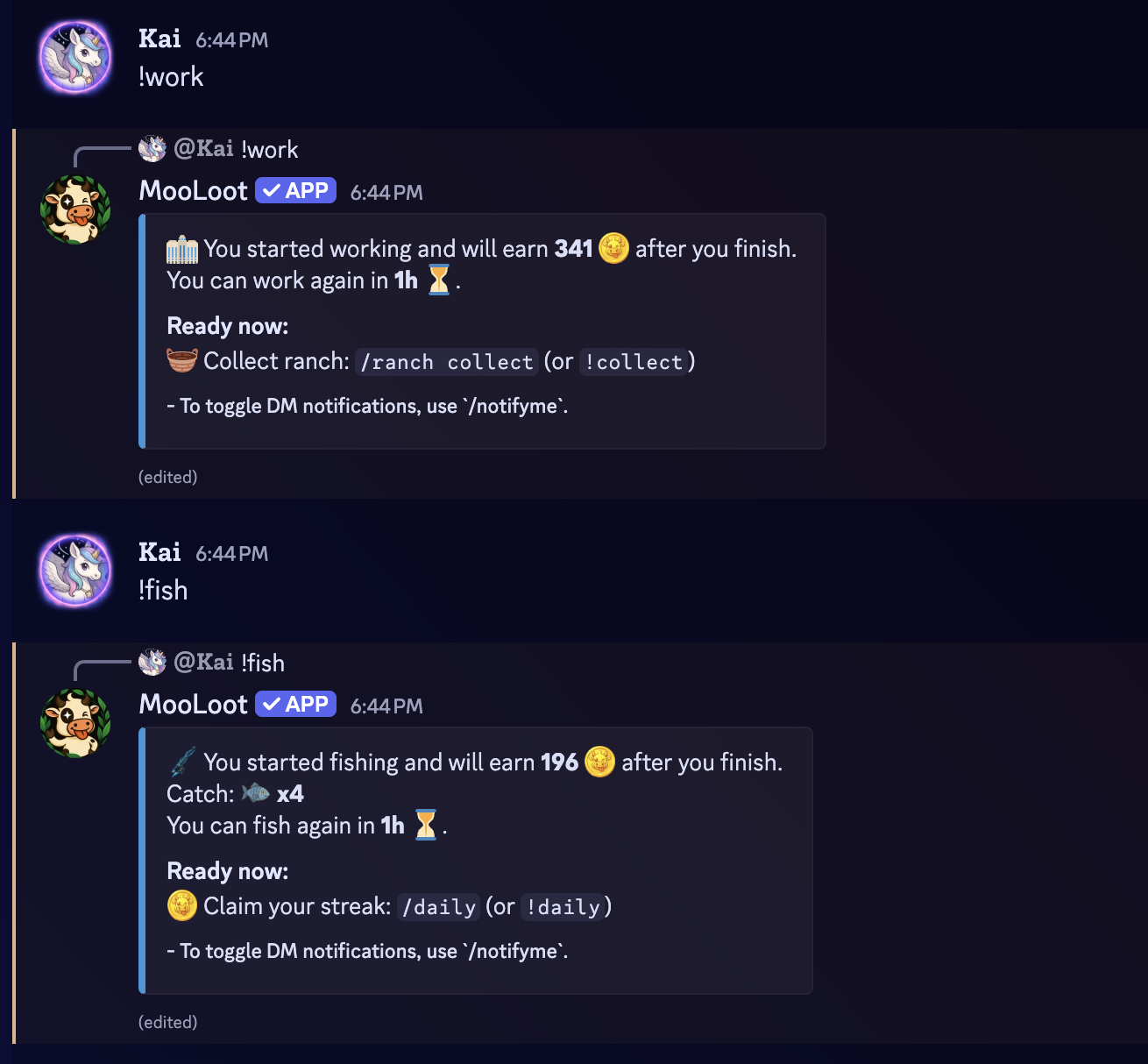Click Kai's unicorn avatar on the !fish message

pos(76,571)
